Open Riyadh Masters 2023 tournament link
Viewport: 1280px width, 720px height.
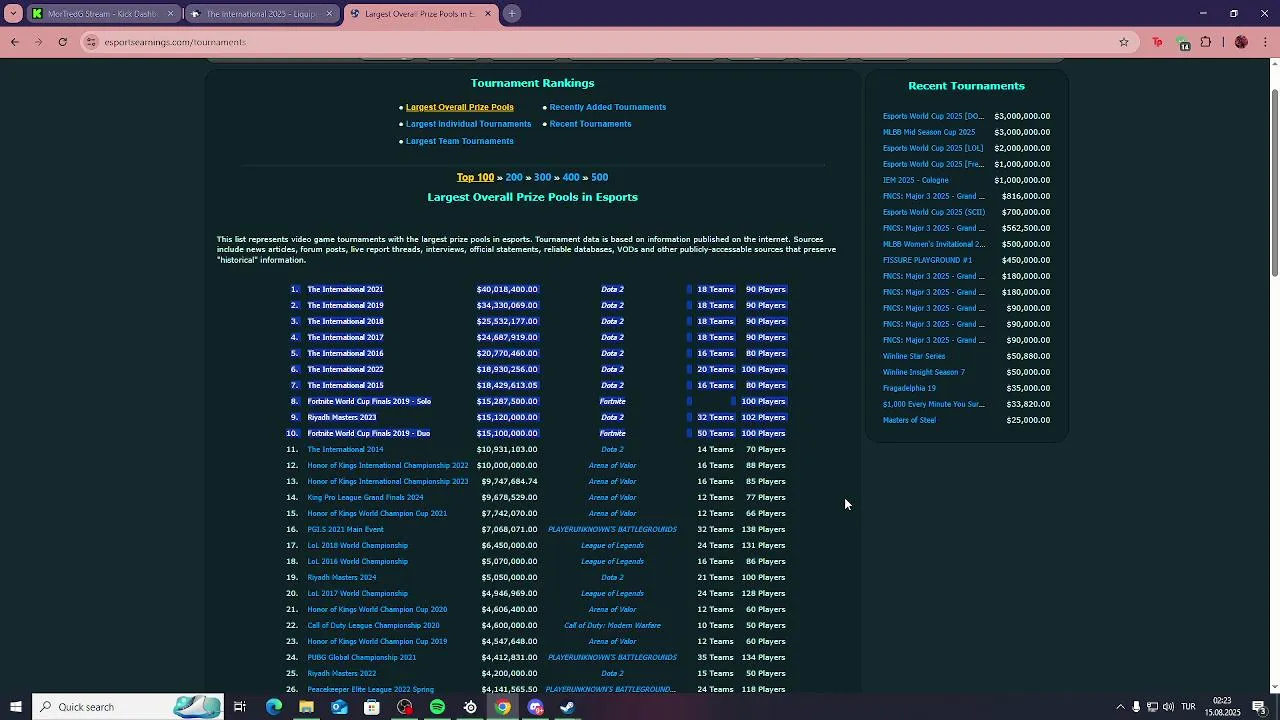(342, 417)
